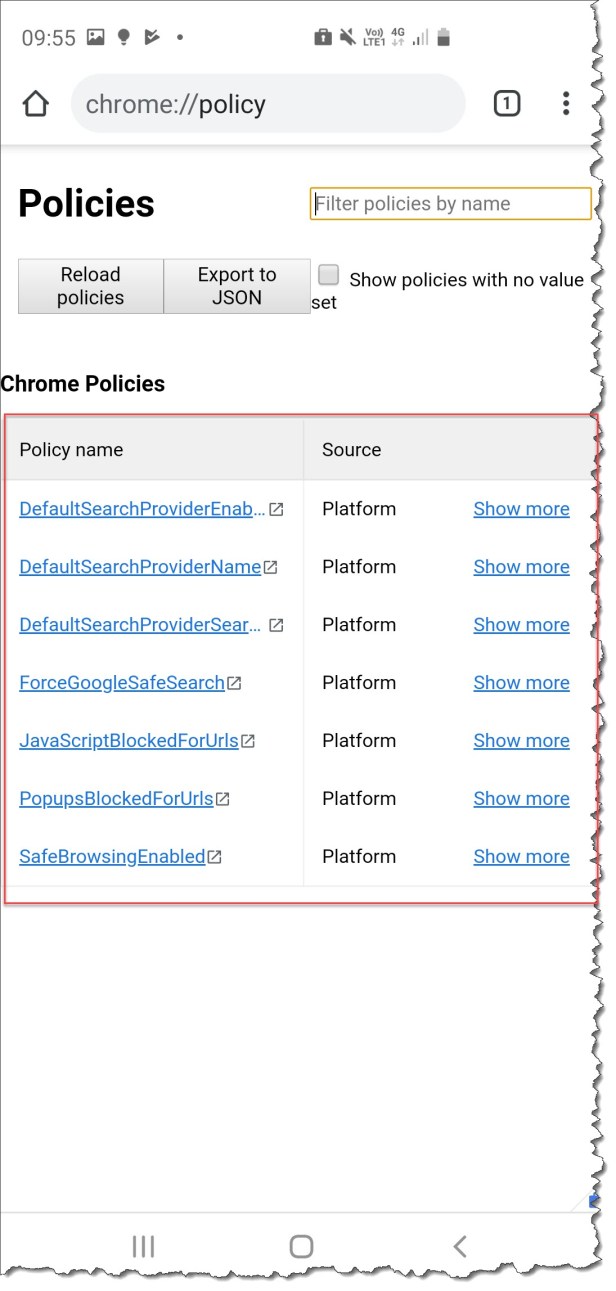Click the Filter policies by name field
Image resolution: width=616 pixels, height=1291 pixels.
450,203
